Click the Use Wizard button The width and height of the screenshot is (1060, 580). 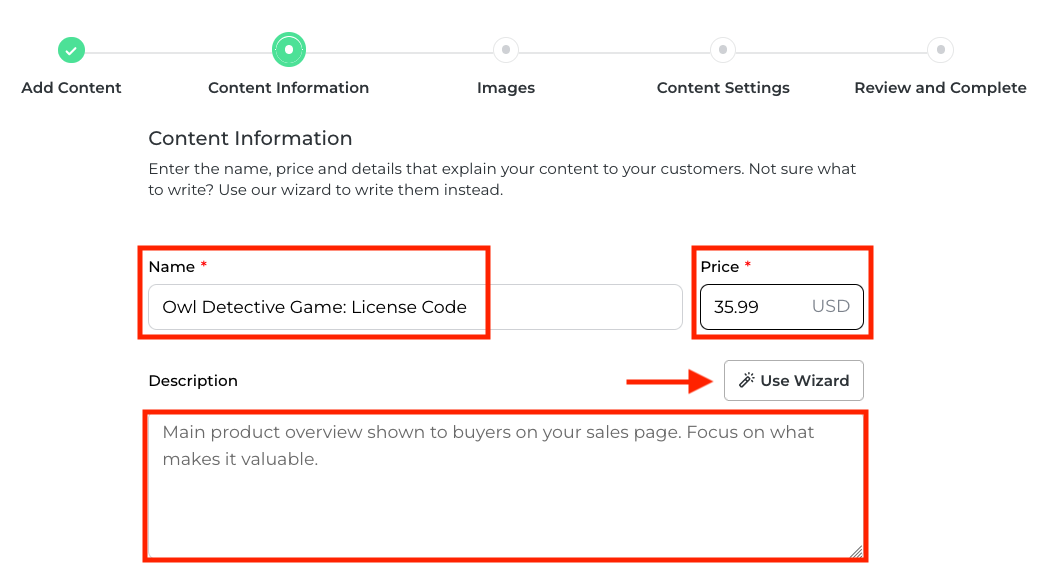(794, 381)
